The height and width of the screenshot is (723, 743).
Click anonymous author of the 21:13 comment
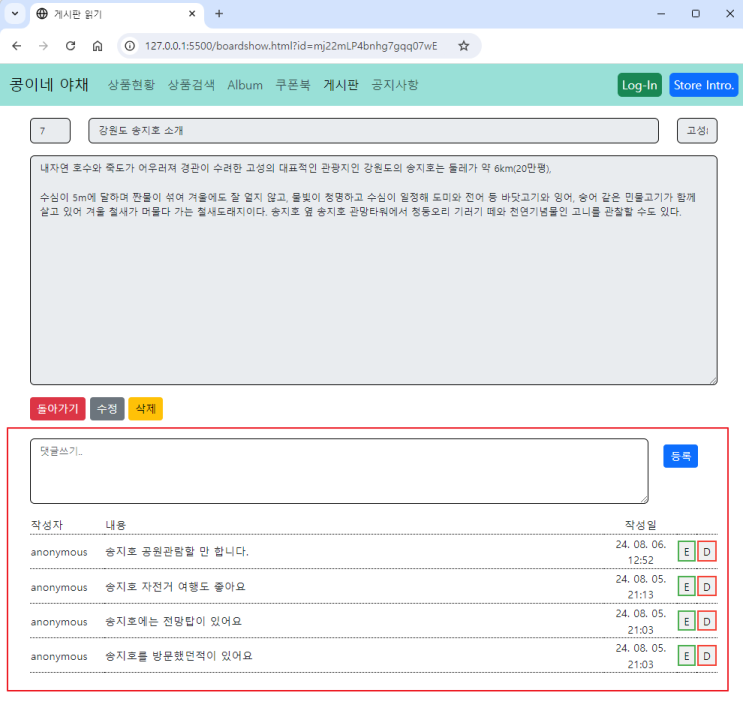click(59, 587)
